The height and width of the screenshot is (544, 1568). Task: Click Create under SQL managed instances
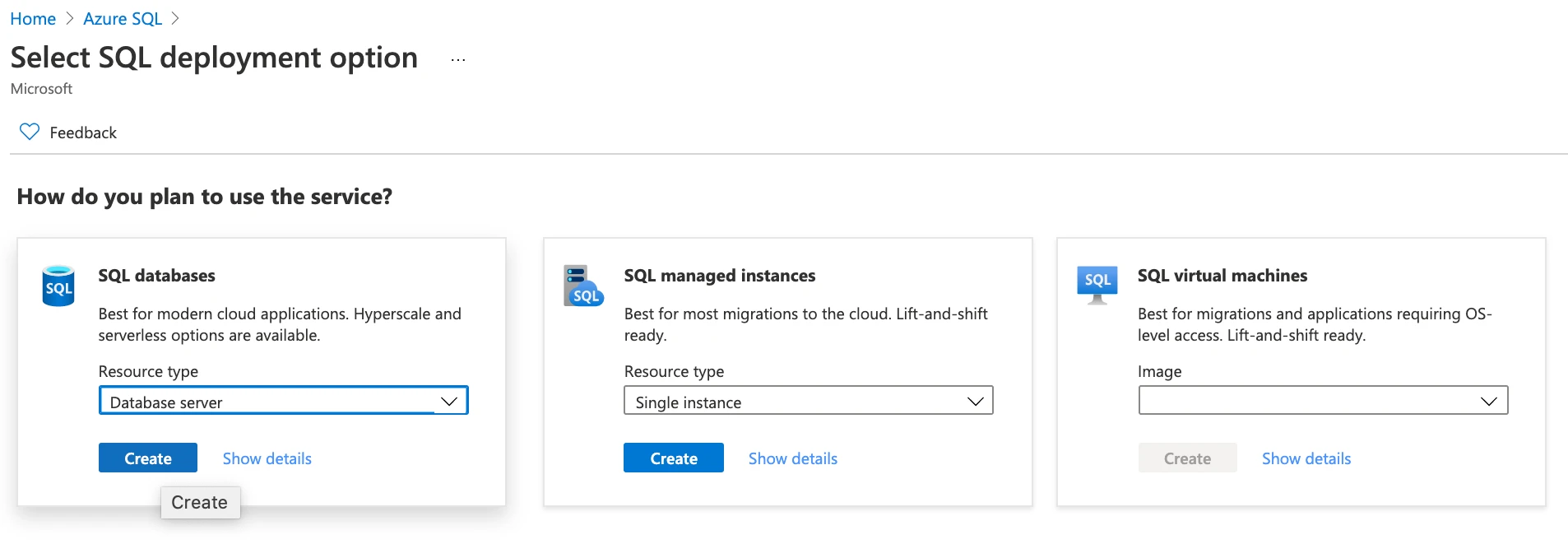point(674,458)
